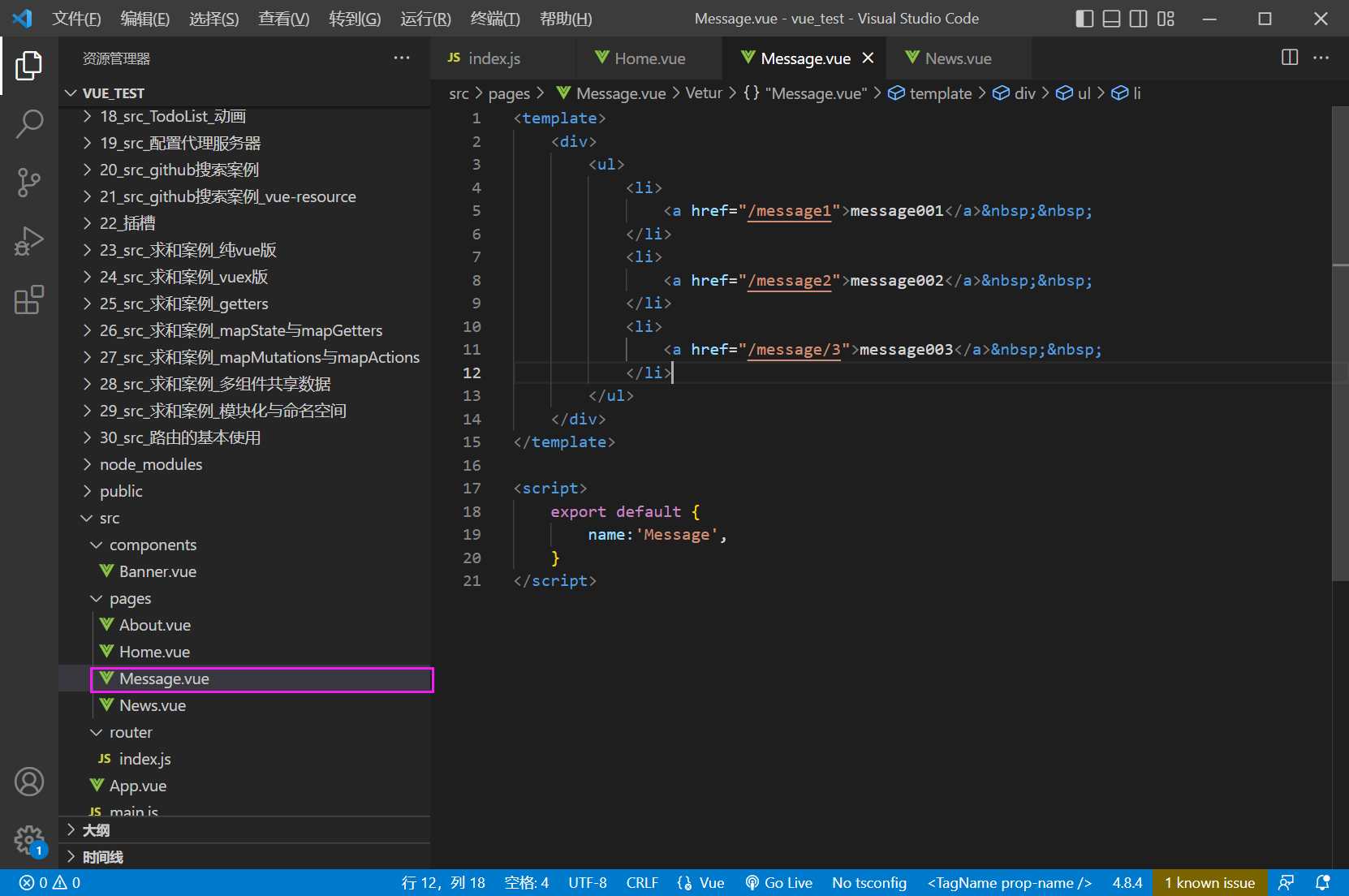Expand the 22_插槽 folder
Viewport: 1349px width, 896px height.
click(244, 223)
